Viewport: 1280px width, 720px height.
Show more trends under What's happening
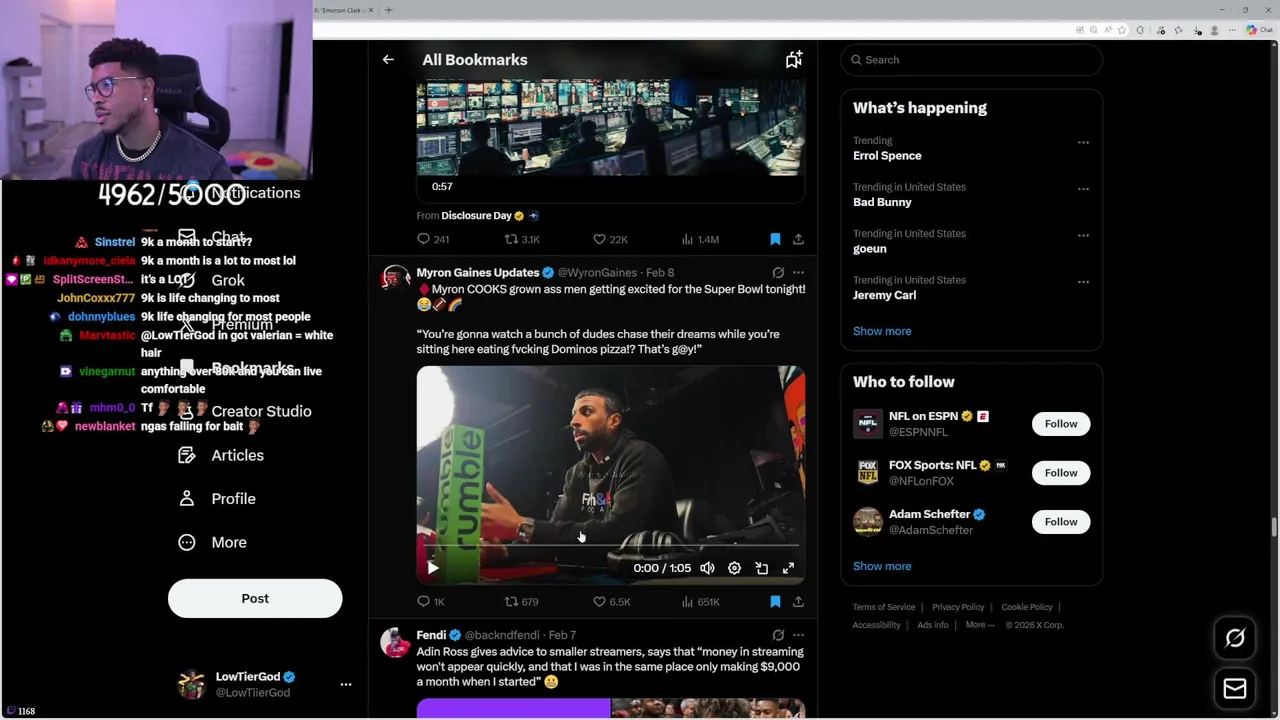pos(882,331)
